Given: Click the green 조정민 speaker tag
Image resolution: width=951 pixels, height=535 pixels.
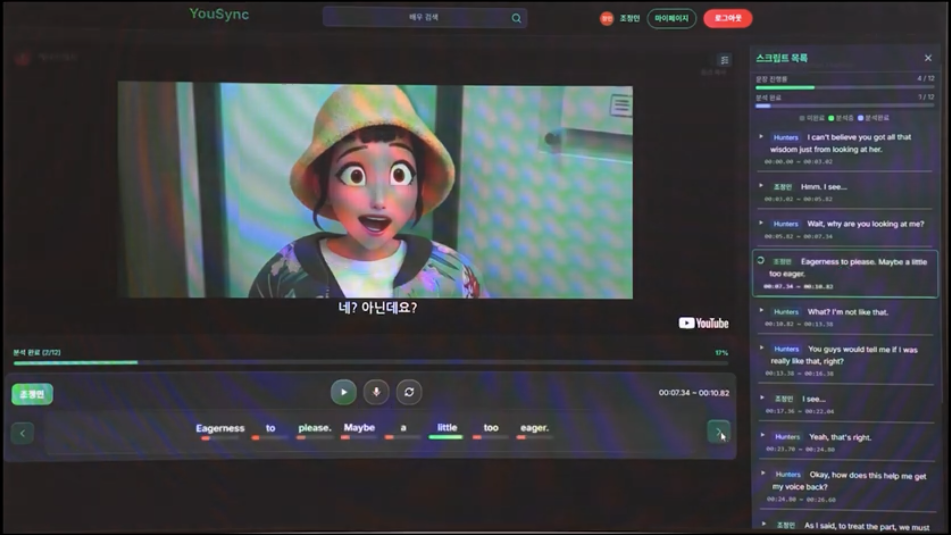Looking at the screenshot, I should [32, 394].
